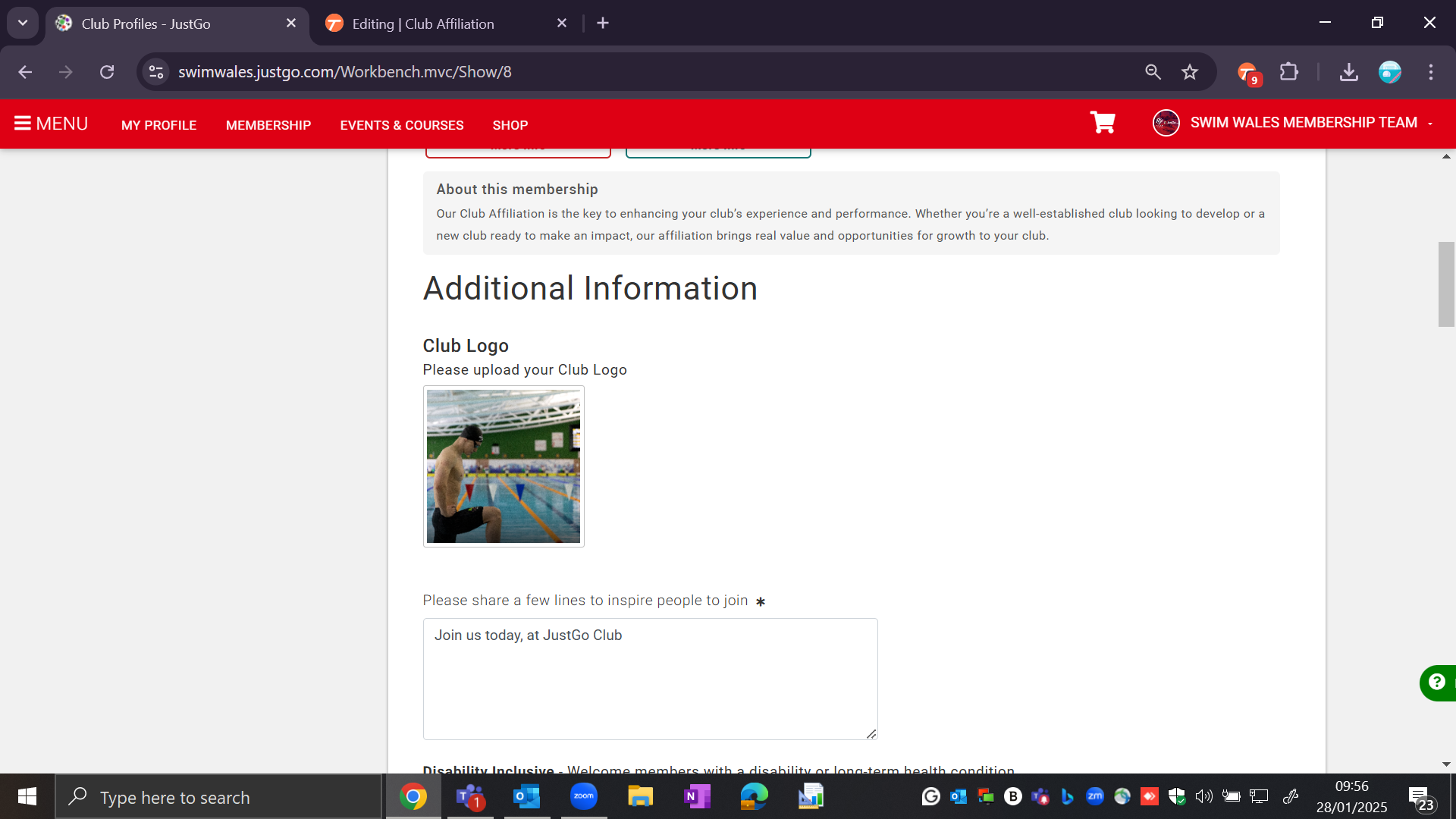Click the page vertical scrollbar thumb
This screenshot has width=1456, height=819.
tap(1446, 284)
